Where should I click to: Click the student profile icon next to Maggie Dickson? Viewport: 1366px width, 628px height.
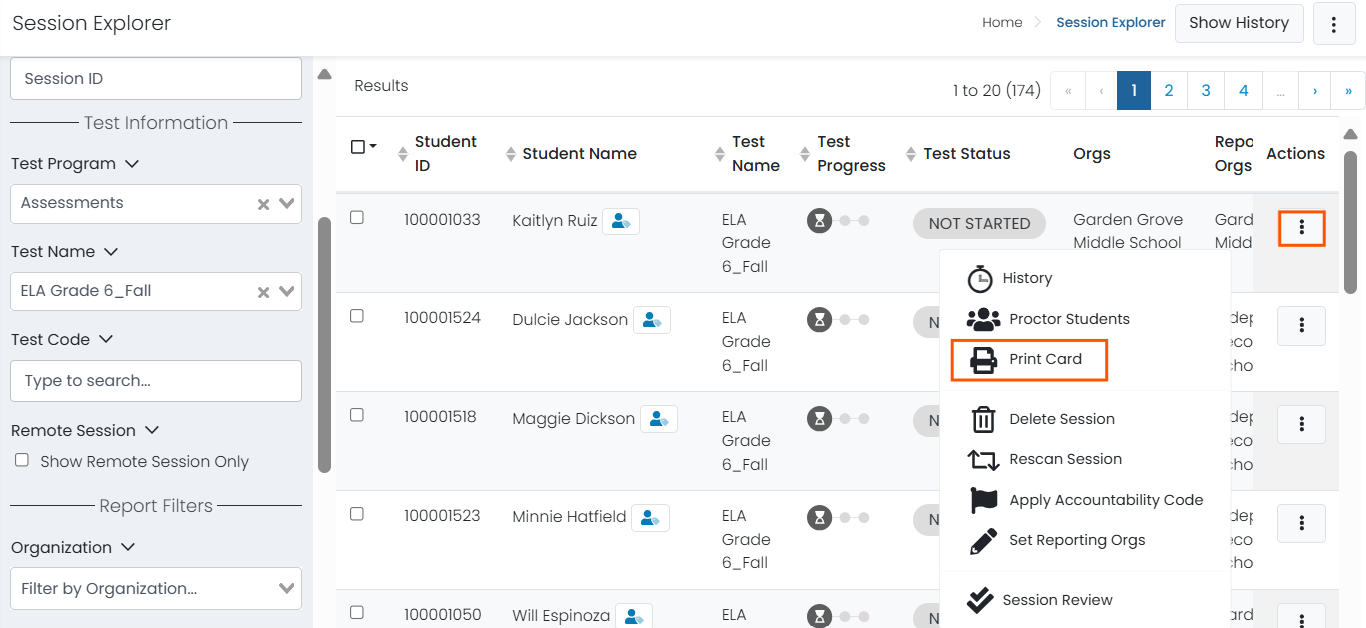coord(658,419)
